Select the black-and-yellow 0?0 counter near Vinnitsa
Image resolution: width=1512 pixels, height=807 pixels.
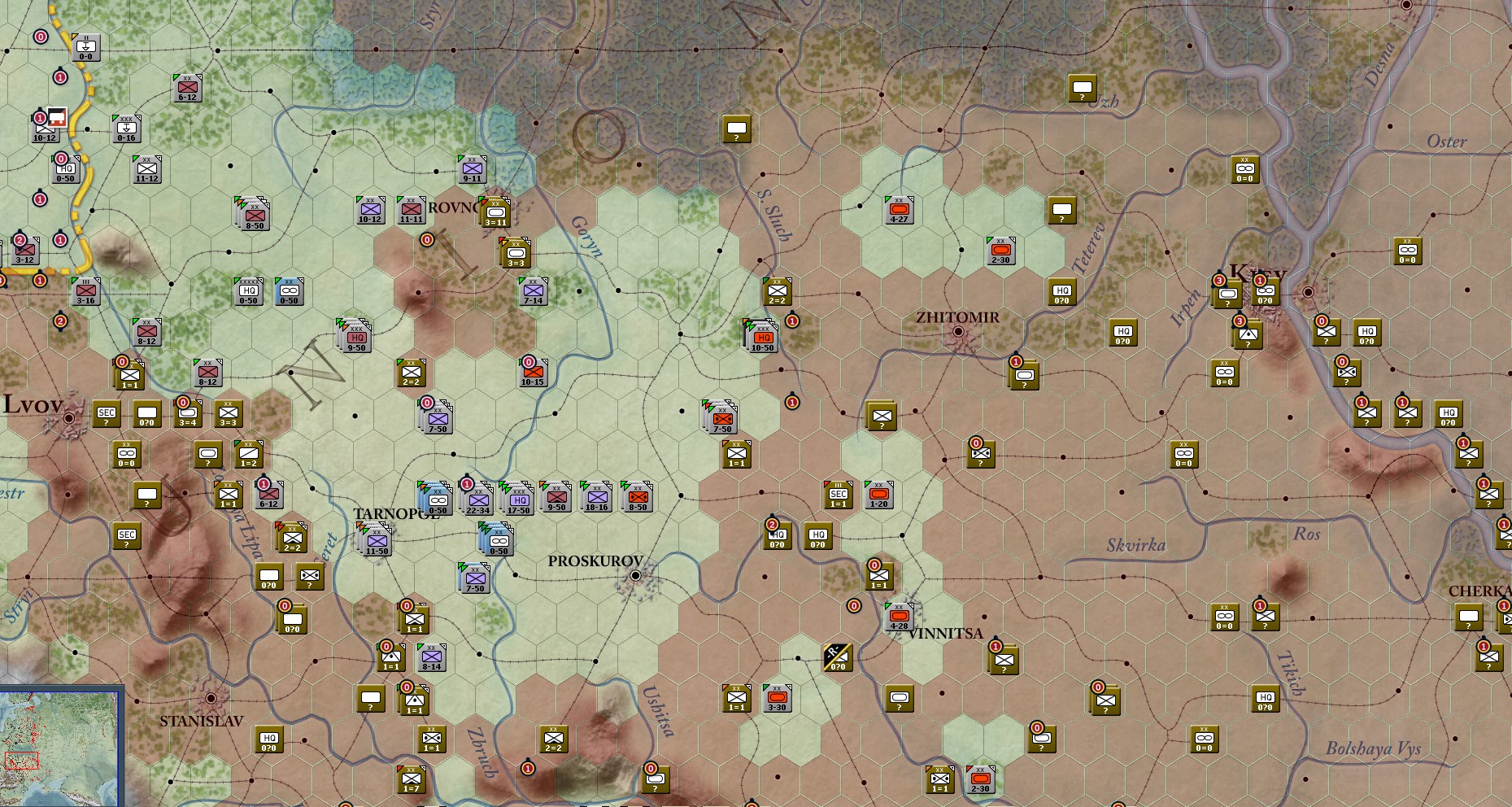(838, 657)
